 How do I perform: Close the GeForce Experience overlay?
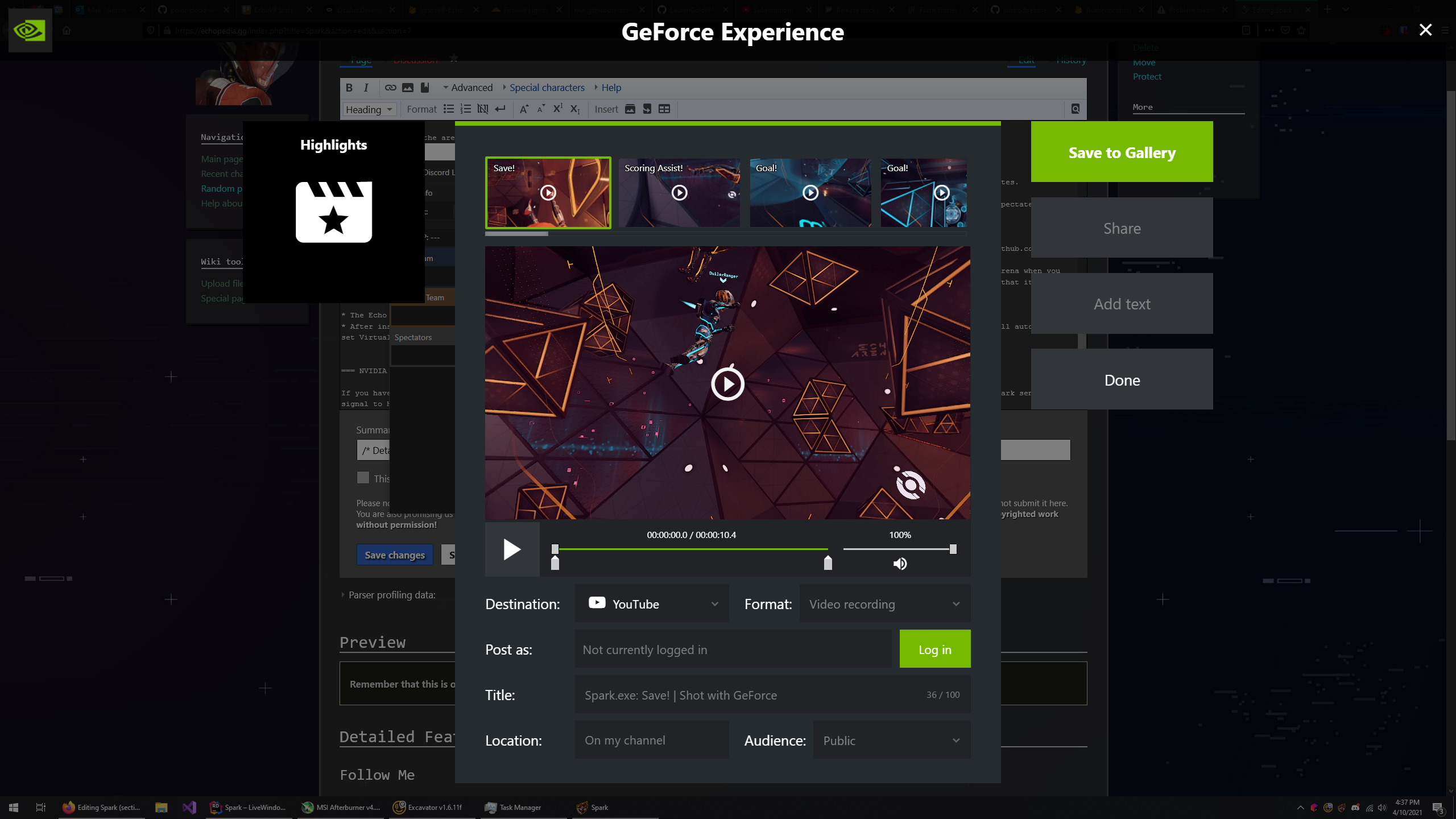tap(1425, 30)
